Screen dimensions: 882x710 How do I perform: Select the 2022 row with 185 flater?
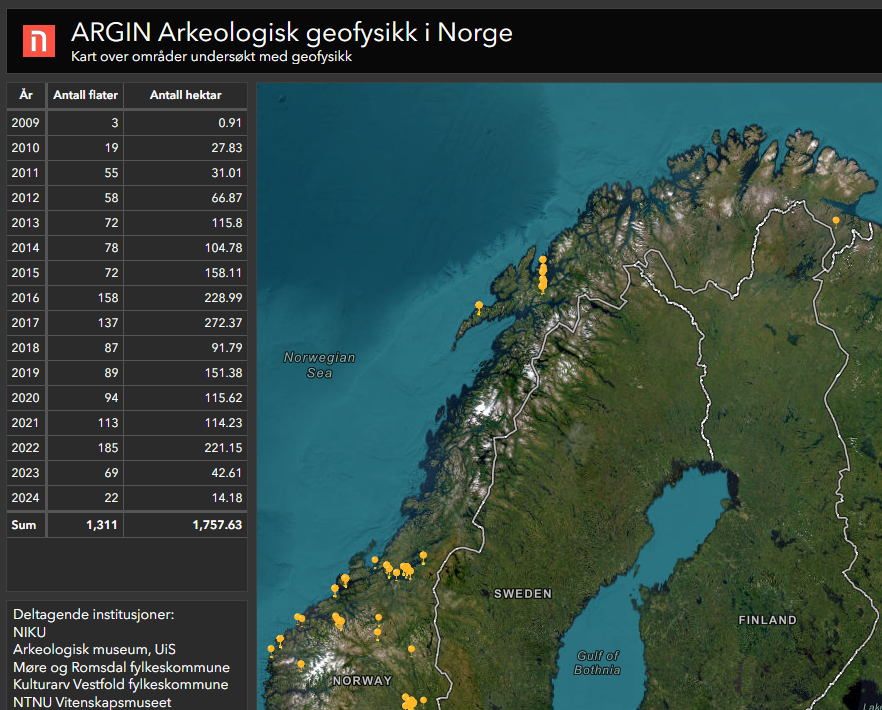click(x=126, y=447)
